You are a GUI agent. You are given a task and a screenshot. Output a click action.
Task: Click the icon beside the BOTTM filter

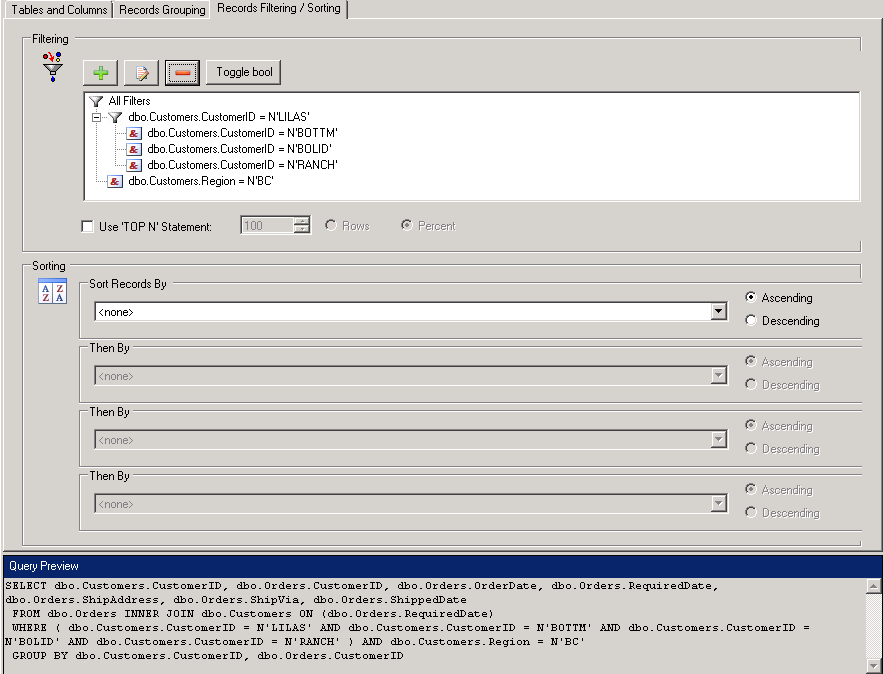coord(135,133)
